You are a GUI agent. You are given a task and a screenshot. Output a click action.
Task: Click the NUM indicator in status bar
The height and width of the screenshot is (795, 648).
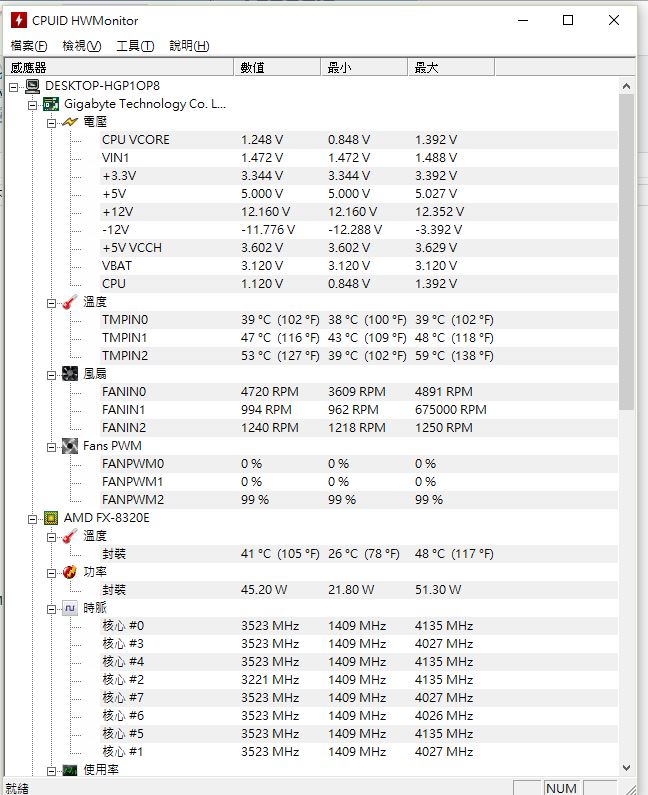(x=561, y=788)
